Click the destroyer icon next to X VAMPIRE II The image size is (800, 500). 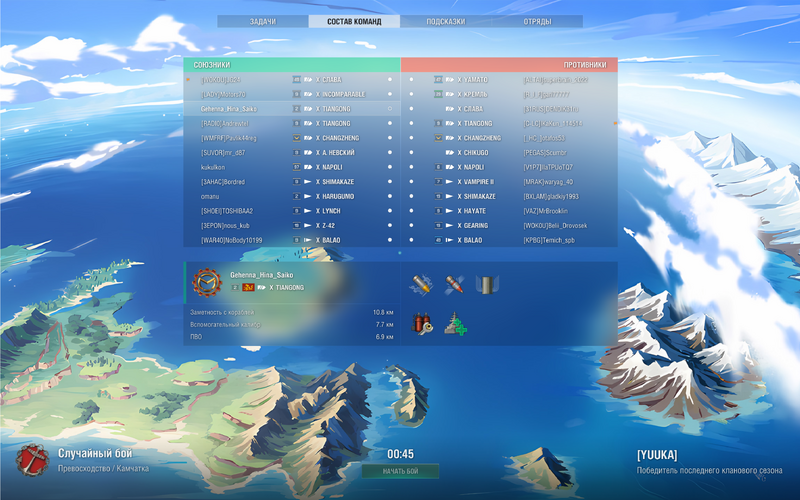point(449,182)
